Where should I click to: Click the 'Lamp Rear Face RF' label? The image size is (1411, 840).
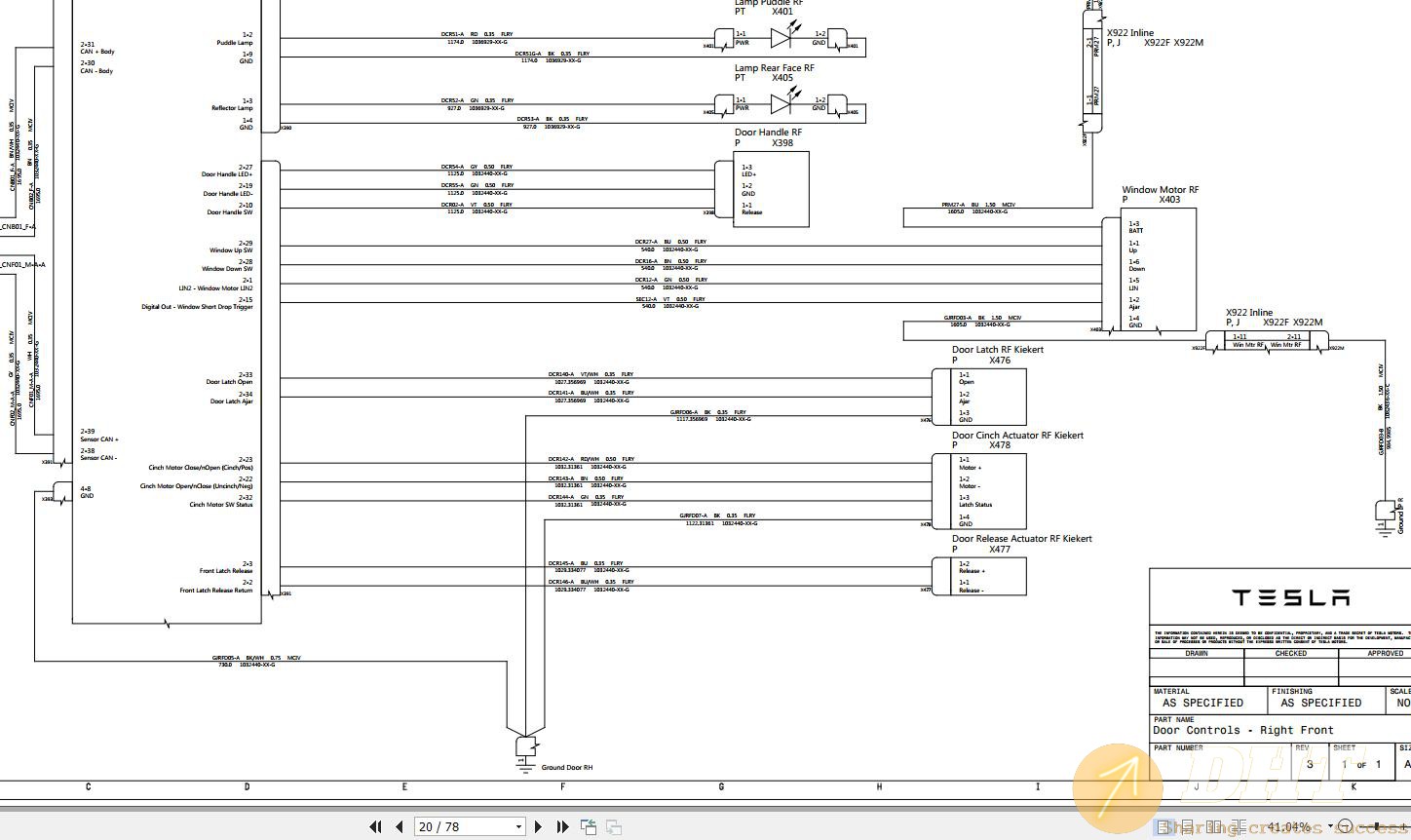(775, 68)
